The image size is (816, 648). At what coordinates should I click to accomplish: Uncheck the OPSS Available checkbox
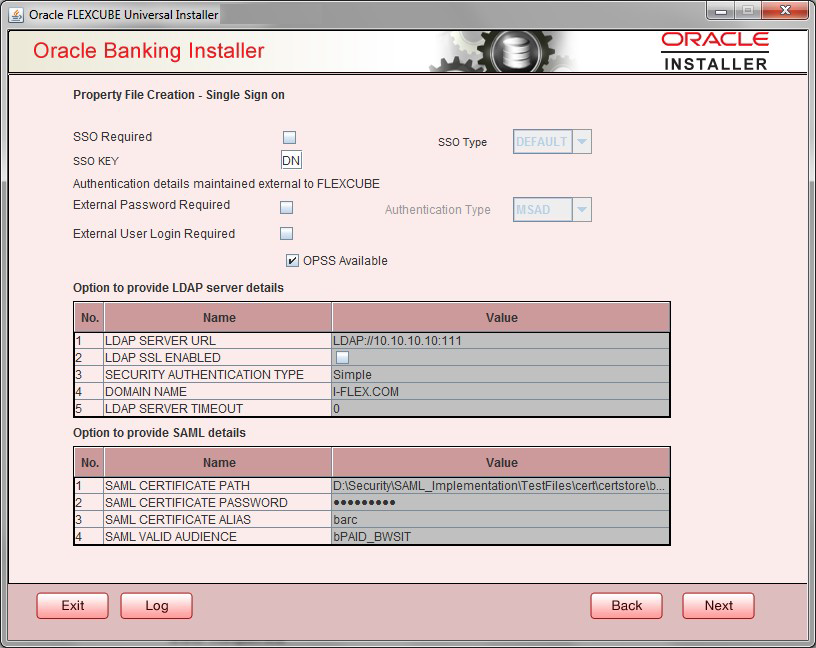[x=292, y=260]
